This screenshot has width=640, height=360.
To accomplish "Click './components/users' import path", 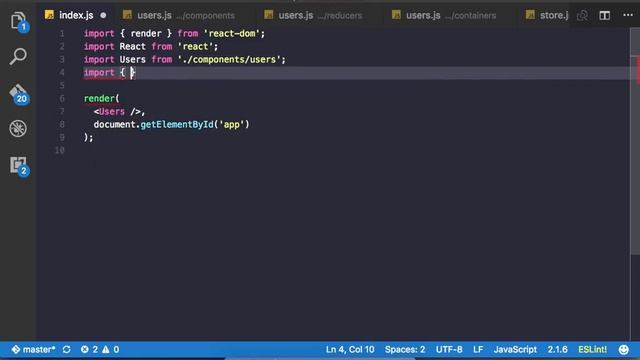I will [x=229, y=60].
